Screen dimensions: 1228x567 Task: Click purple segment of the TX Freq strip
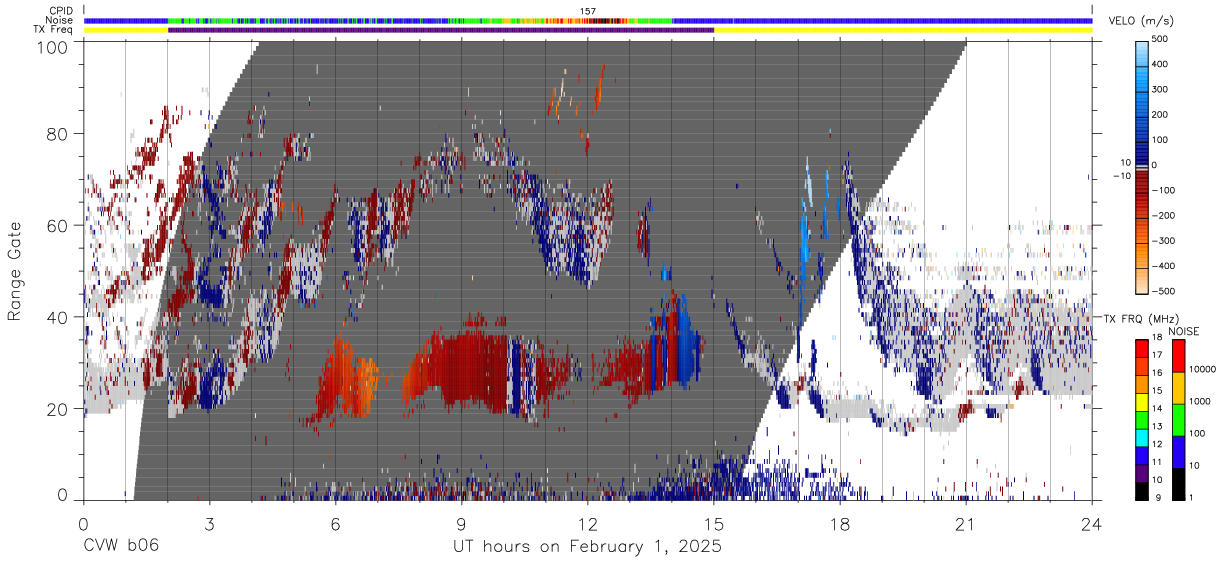point(440,30)
